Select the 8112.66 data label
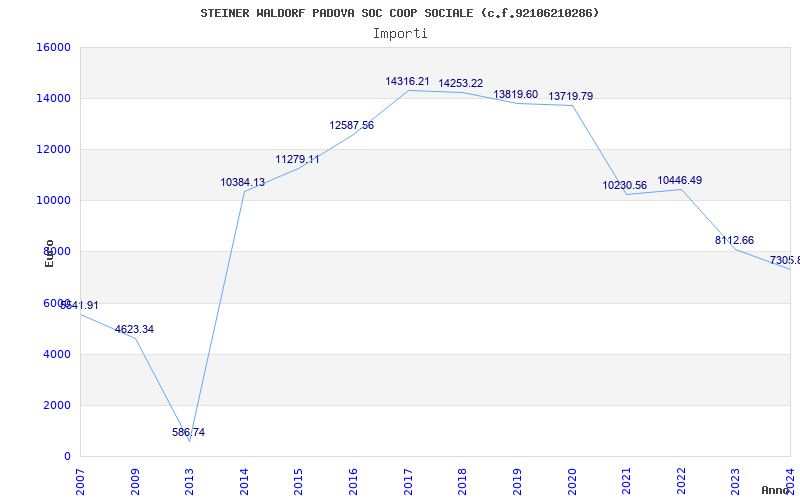800x500 pixels. click(734, 240)
